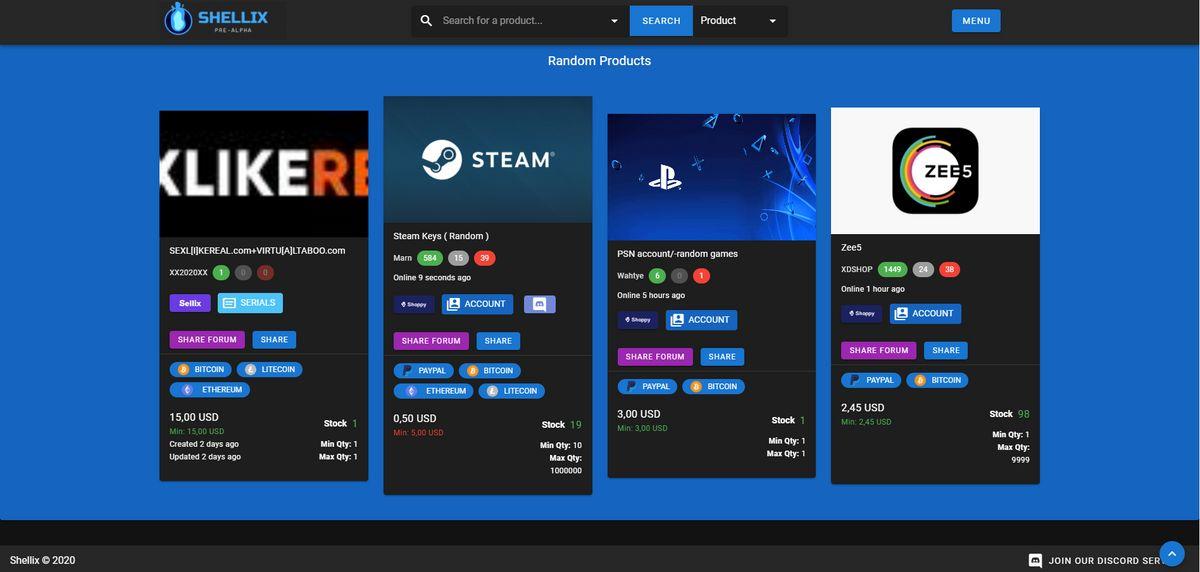This screenshot has height=572, width=1200.
Task: Open the search suggestions dropdown arrow
Action: 614,21
